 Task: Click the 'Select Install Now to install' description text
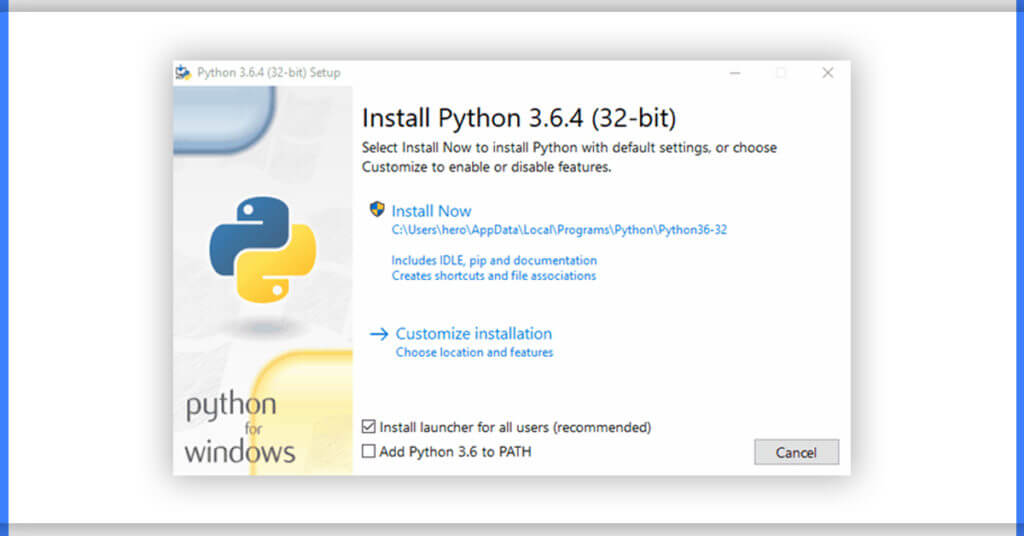[x=569, y=157]
